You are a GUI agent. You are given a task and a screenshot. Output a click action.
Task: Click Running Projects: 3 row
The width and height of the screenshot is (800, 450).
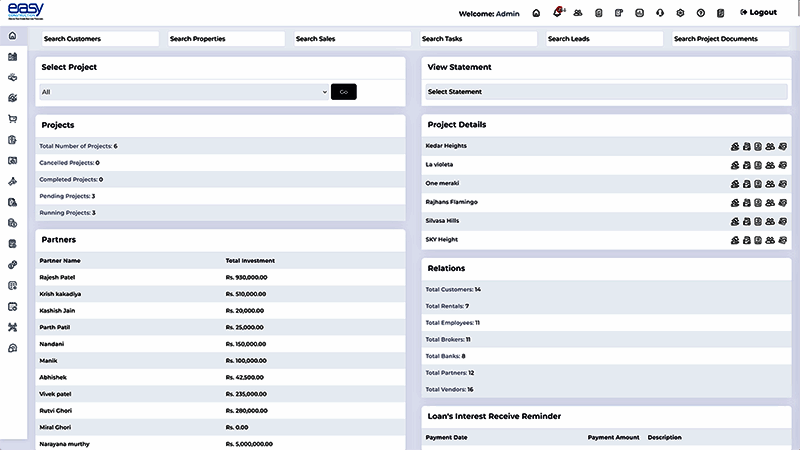pyautogui.click(x=220, y=213)
